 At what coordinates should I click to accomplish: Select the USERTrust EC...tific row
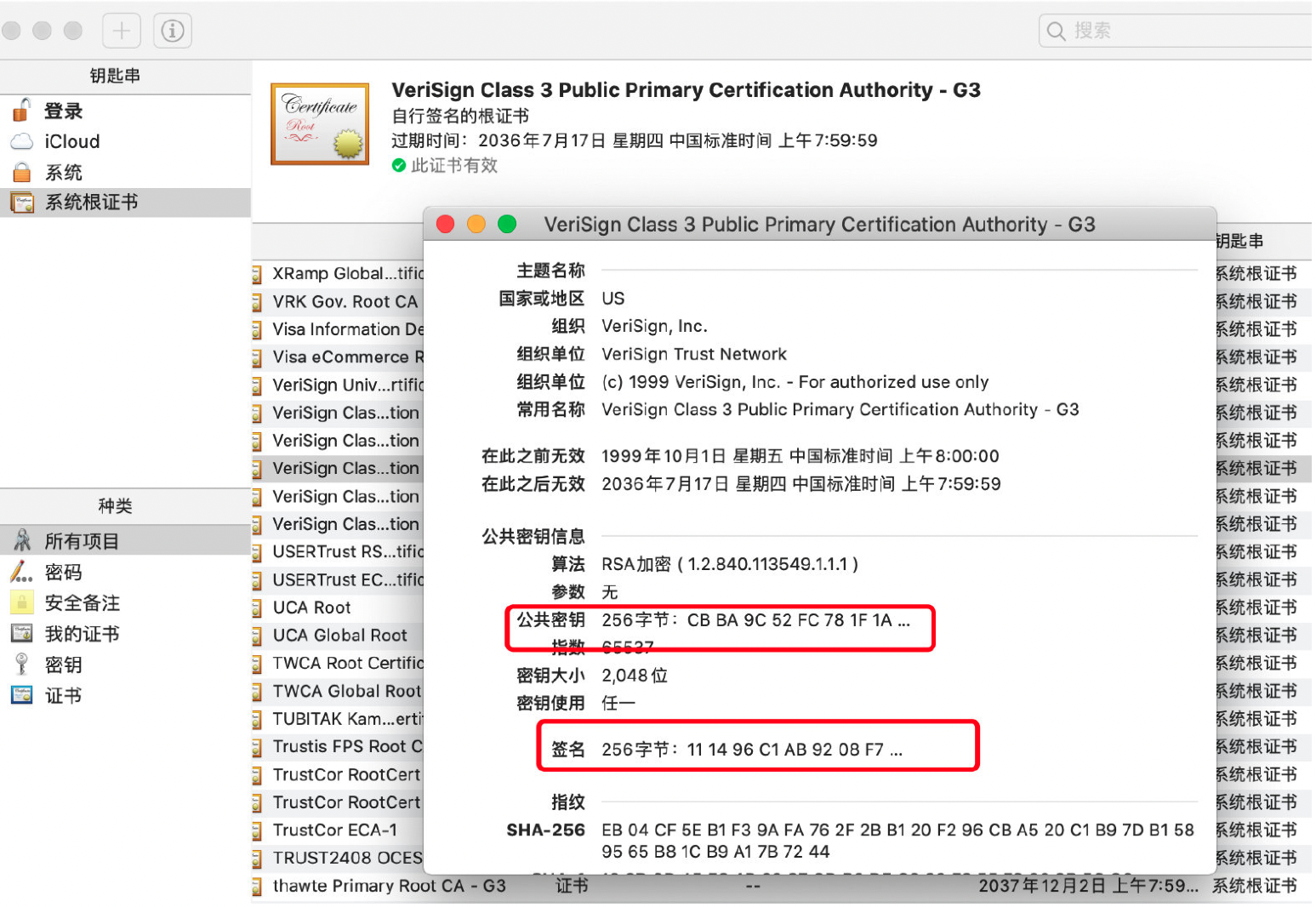tap(338, 580)
